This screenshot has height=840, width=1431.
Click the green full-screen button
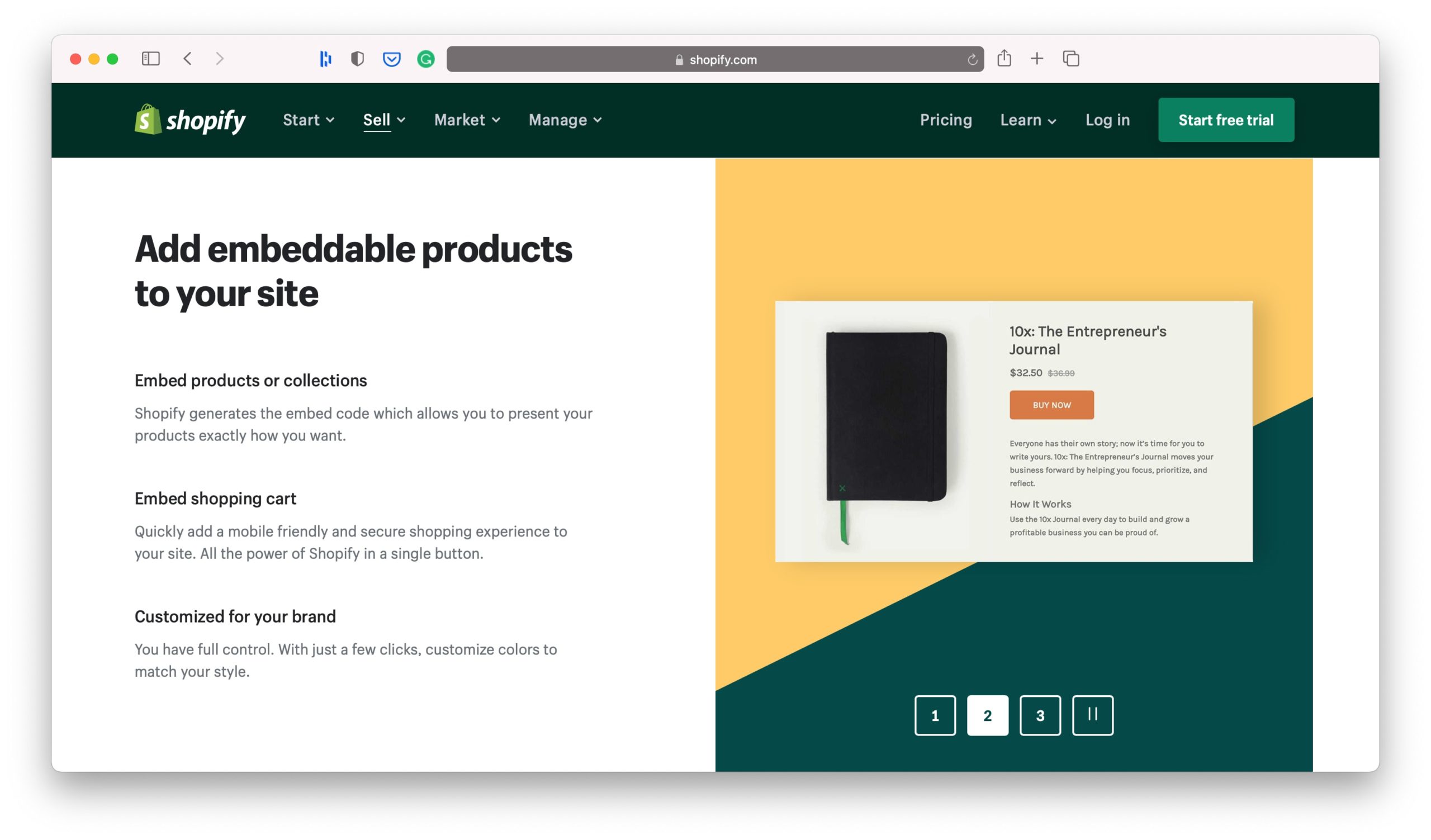point(112,59)
